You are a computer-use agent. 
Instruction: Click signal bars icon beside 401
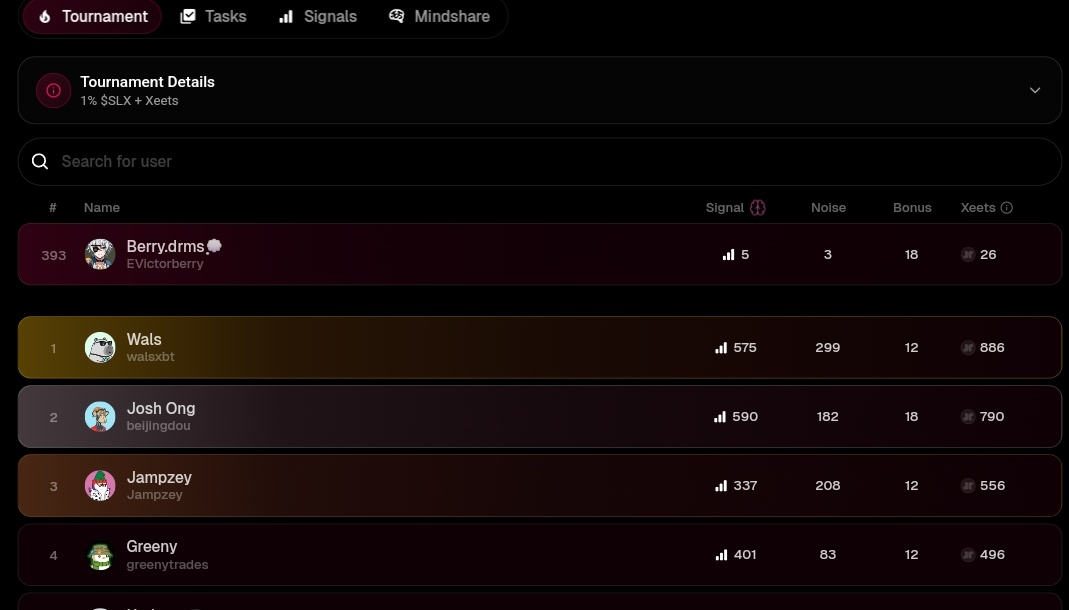721,555
